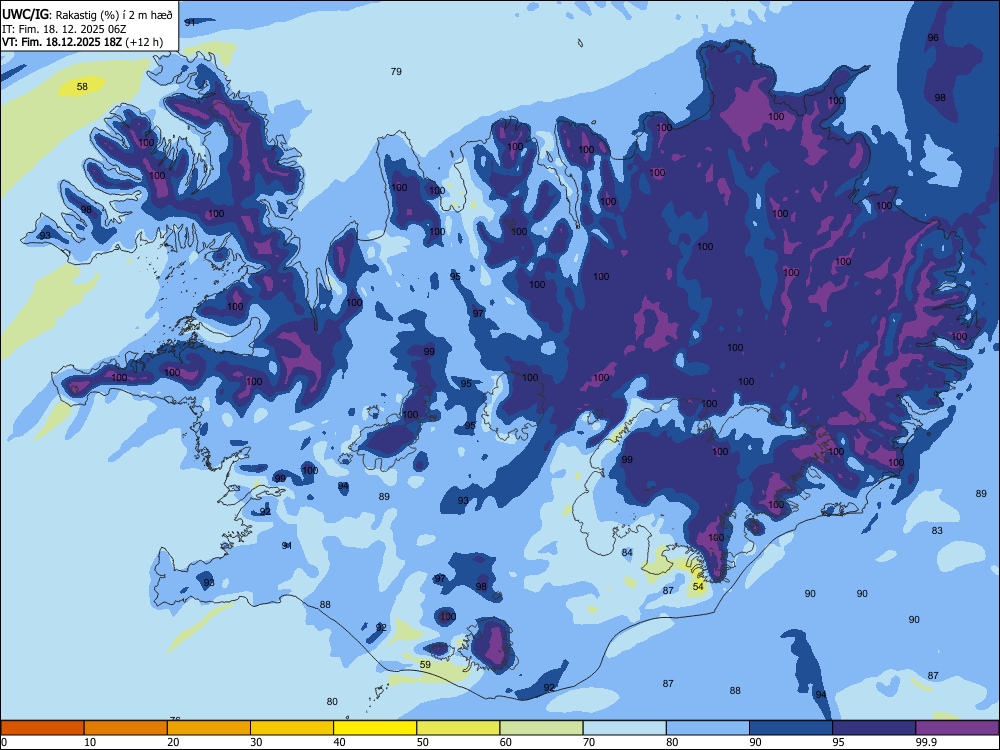Pick the 30–40 amber legend swatch
This screenshot has width=1000, height=750.
pyautogui.click(x=292, y=728)
